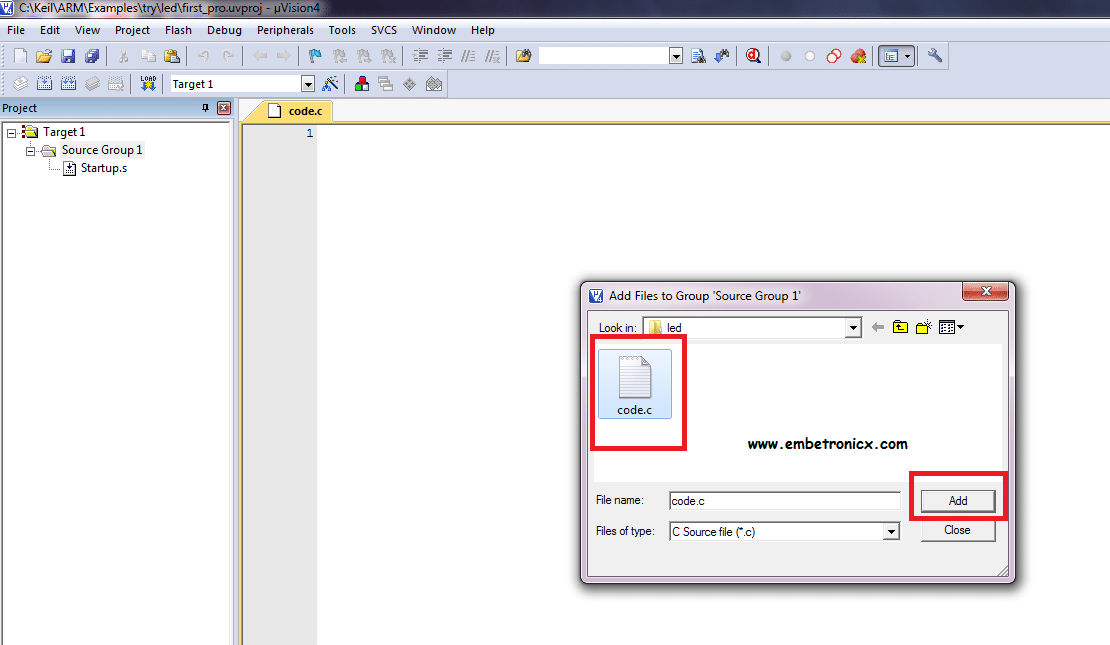Viewport: 1110px width, 645px height.
Task: Open the View Menu icon in dialog
Action: pos(951,327)
